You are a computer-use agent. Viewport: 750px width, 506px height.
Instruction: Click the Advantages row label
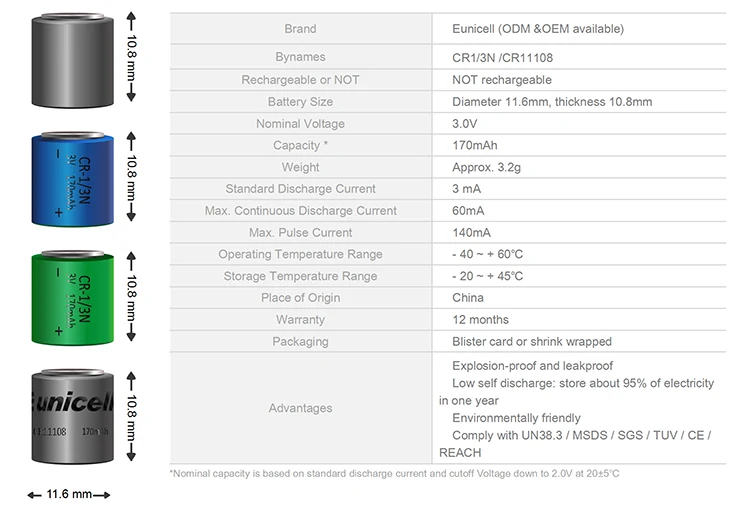(x=300, y=408)
